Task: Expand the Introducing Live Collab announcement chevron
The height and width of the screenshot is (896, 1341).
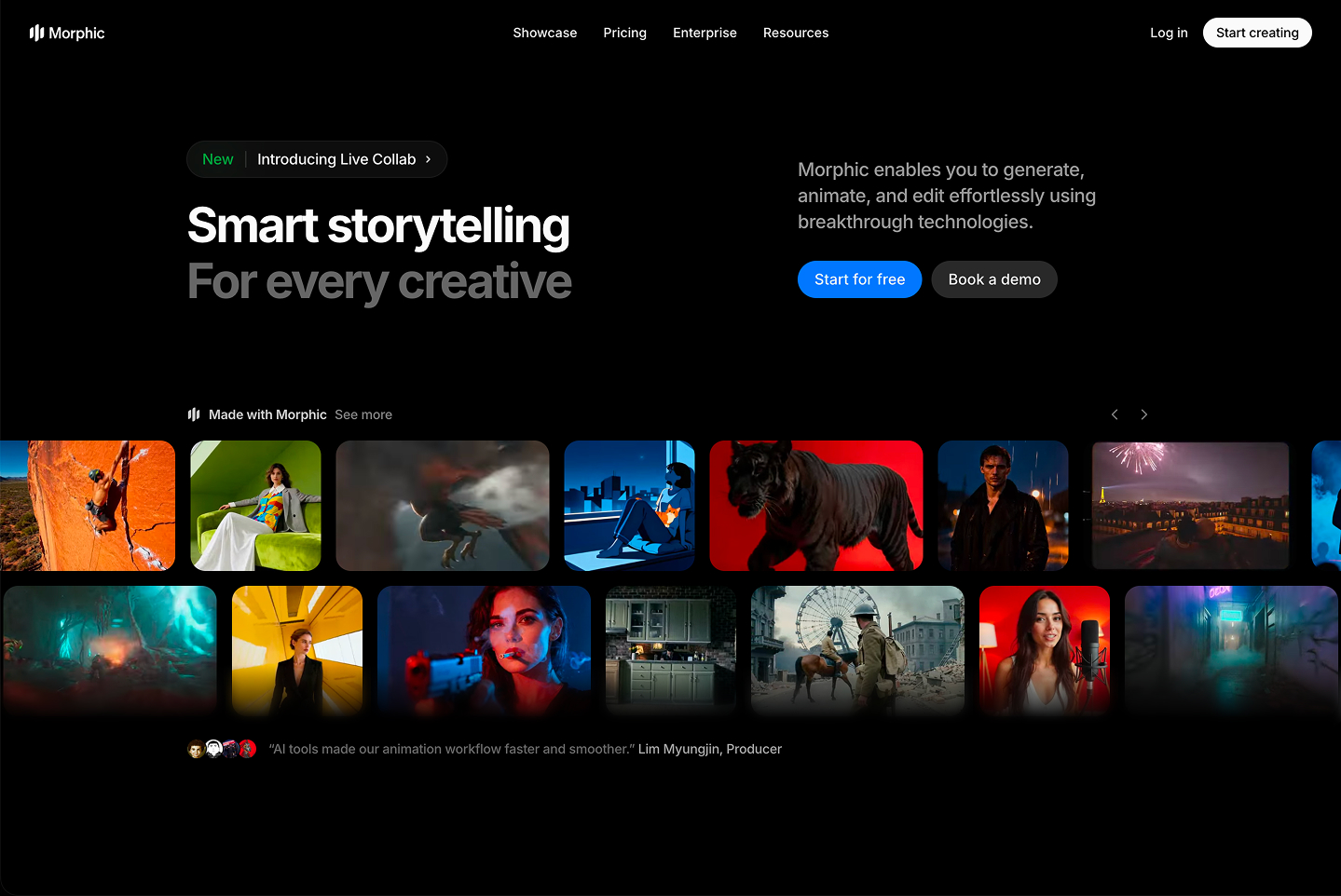Action: (x=429, y=159)
